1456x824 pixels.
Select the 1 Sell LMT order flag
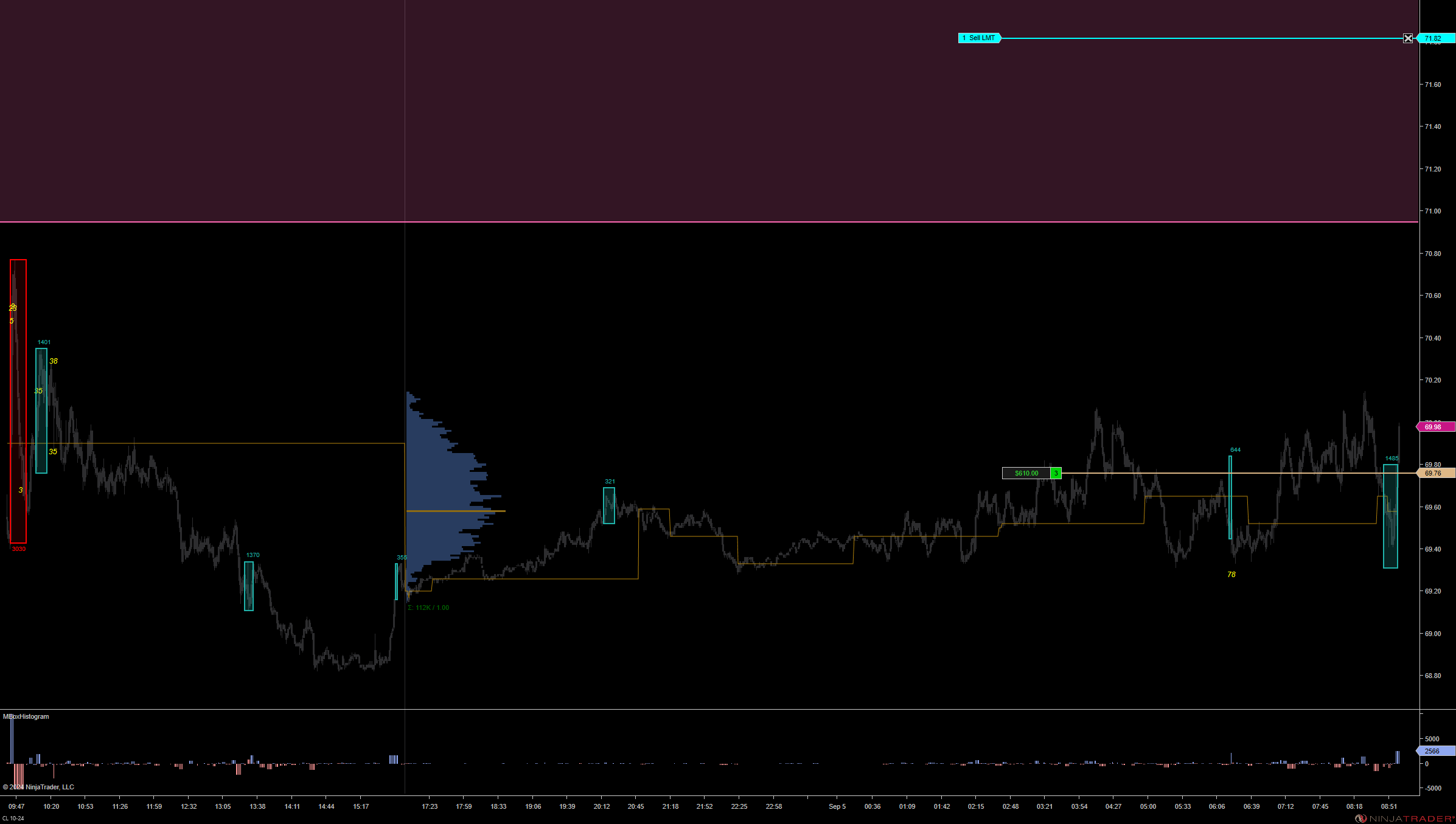click(980, 38)
